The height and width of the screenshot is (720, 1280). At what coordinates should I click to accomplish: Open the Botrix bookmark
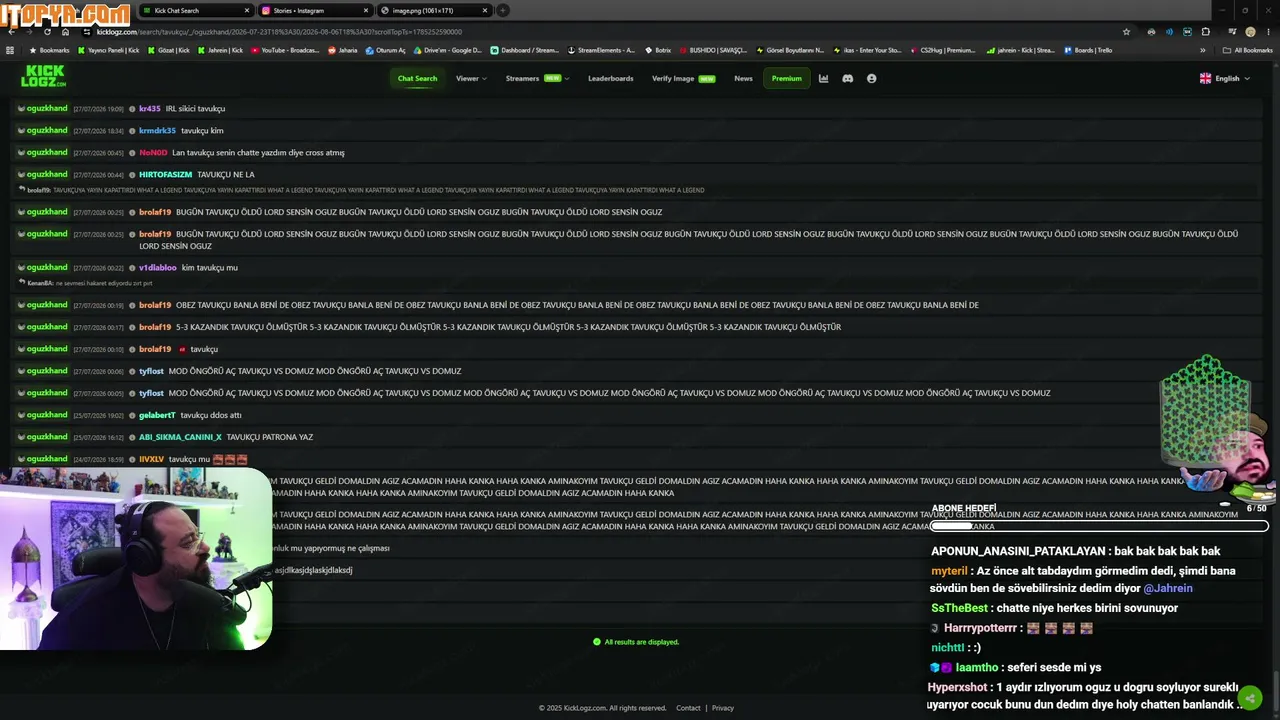(658, 50)
